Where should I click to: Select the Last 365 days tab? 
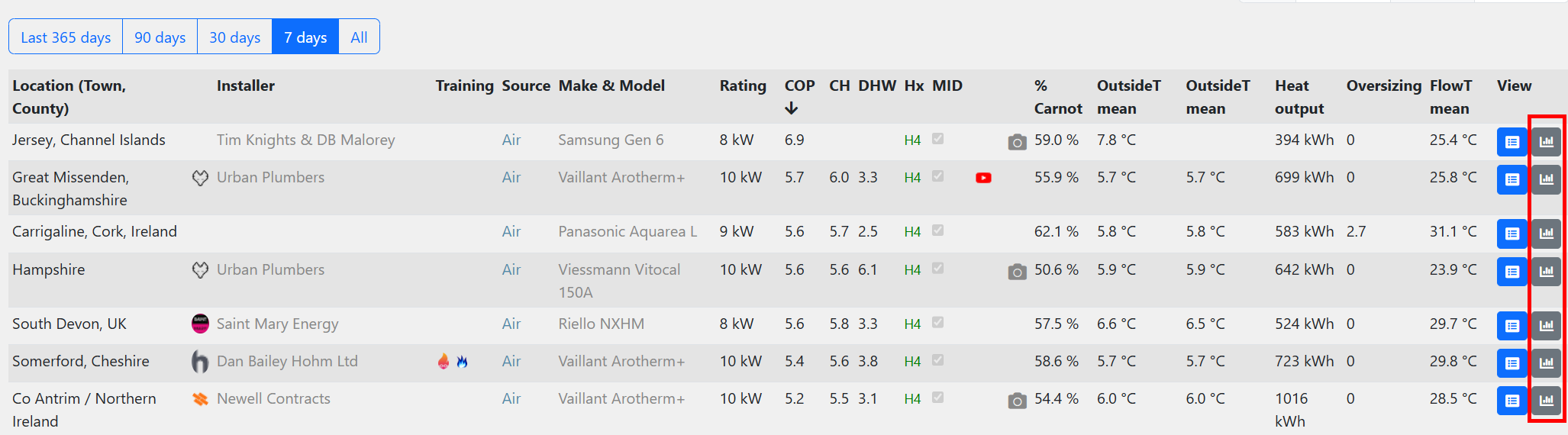pos(66,37)
